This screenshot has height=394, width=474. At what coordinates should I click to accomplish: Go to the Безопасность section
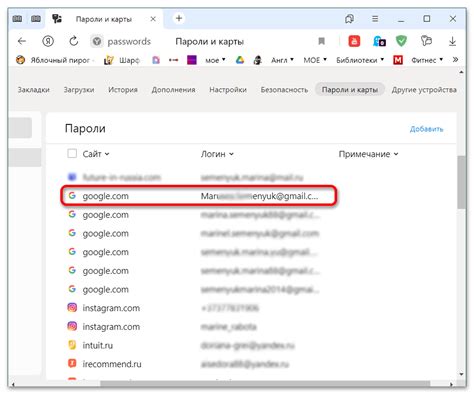point(284,90)
